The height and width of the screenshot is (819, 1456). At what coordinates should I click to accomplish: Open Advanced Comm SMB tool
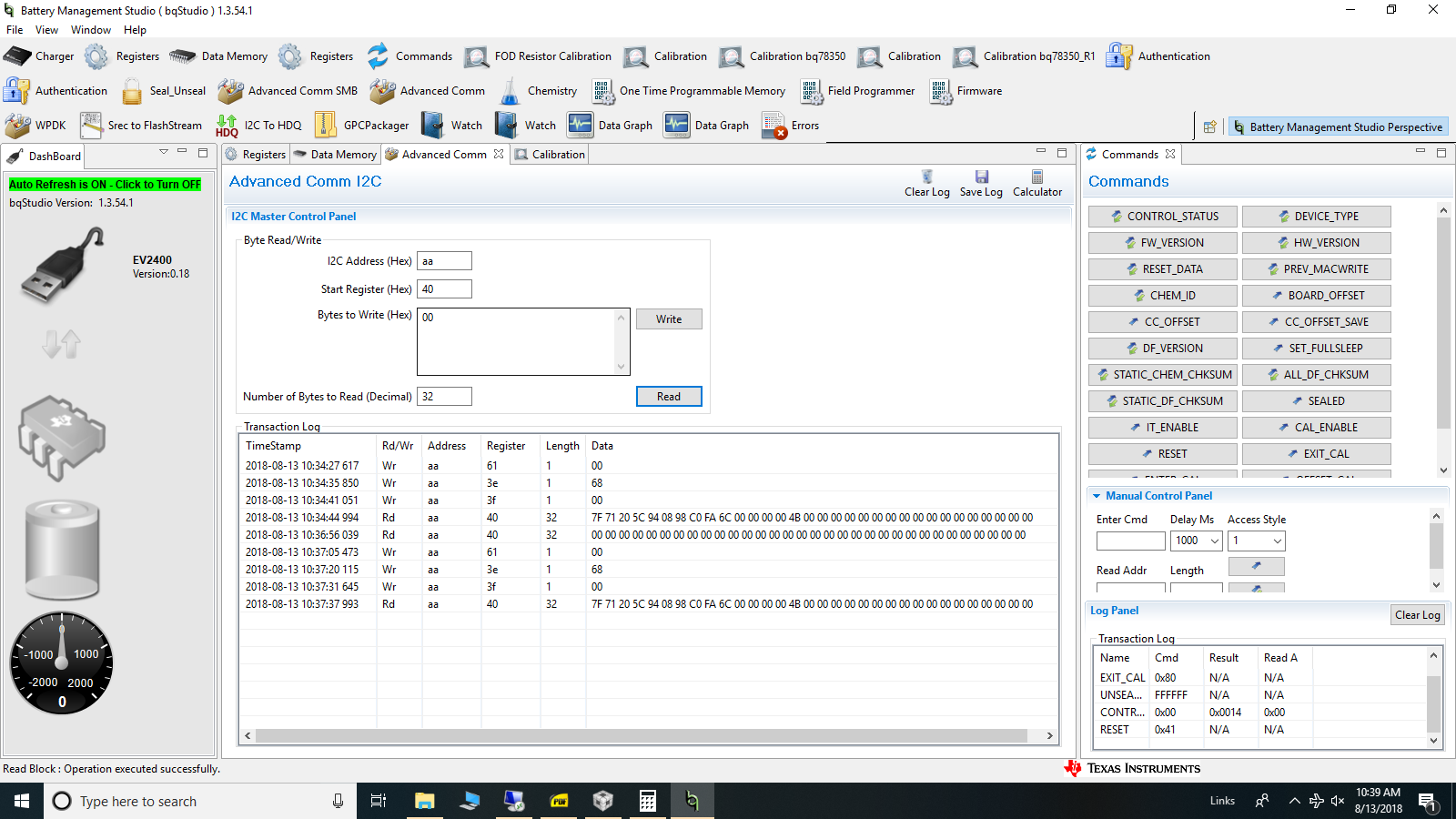[288, 91]
